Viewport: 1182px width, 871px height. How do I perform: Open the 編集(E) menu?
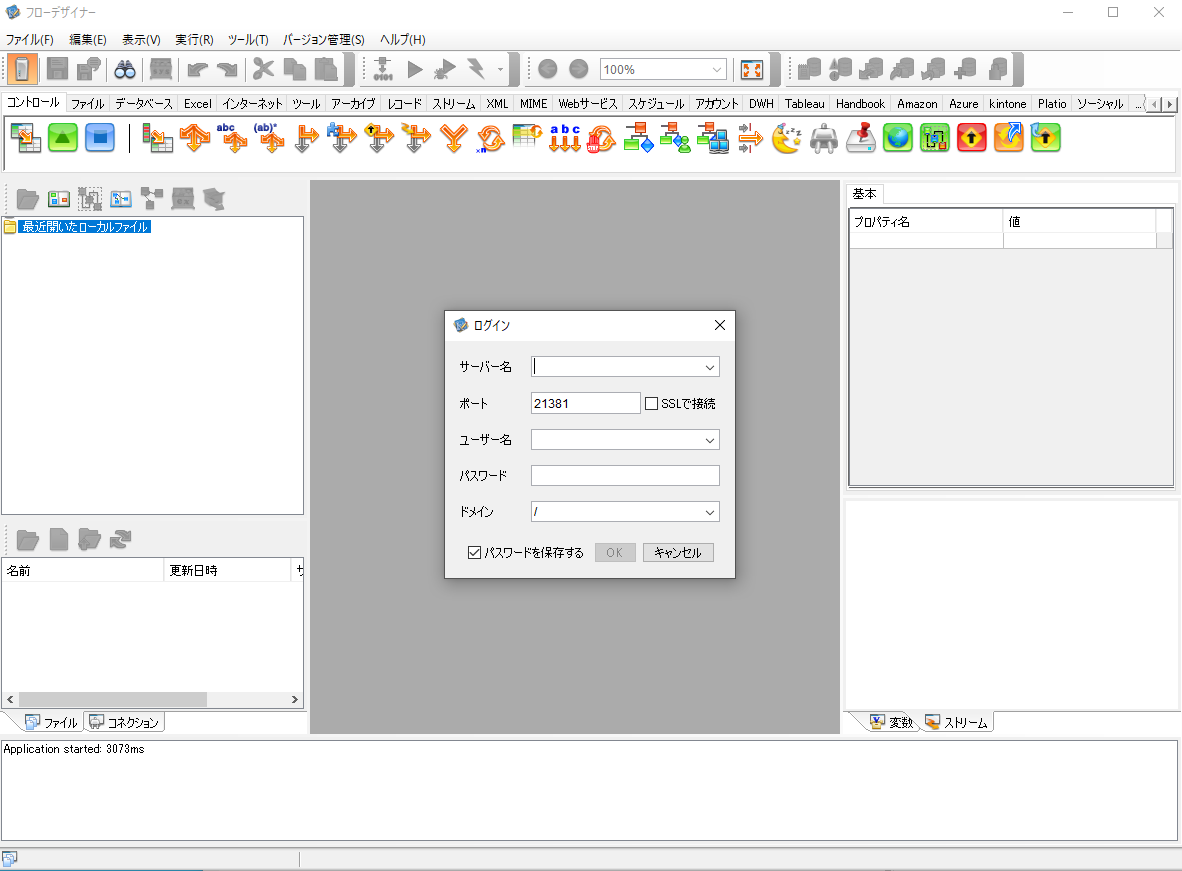click(87, 39)
